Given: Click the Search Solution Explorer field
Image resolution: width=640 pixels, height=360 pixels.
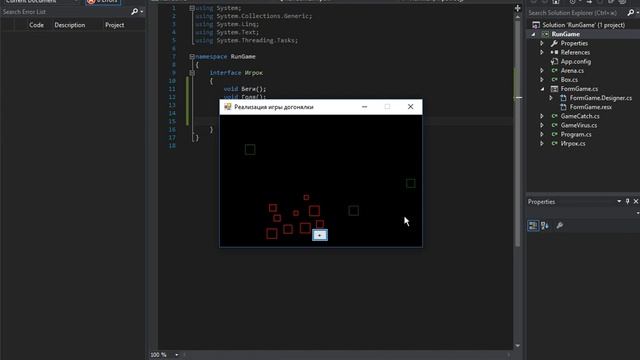Looking at the screenshot, I should click(577, 13).
